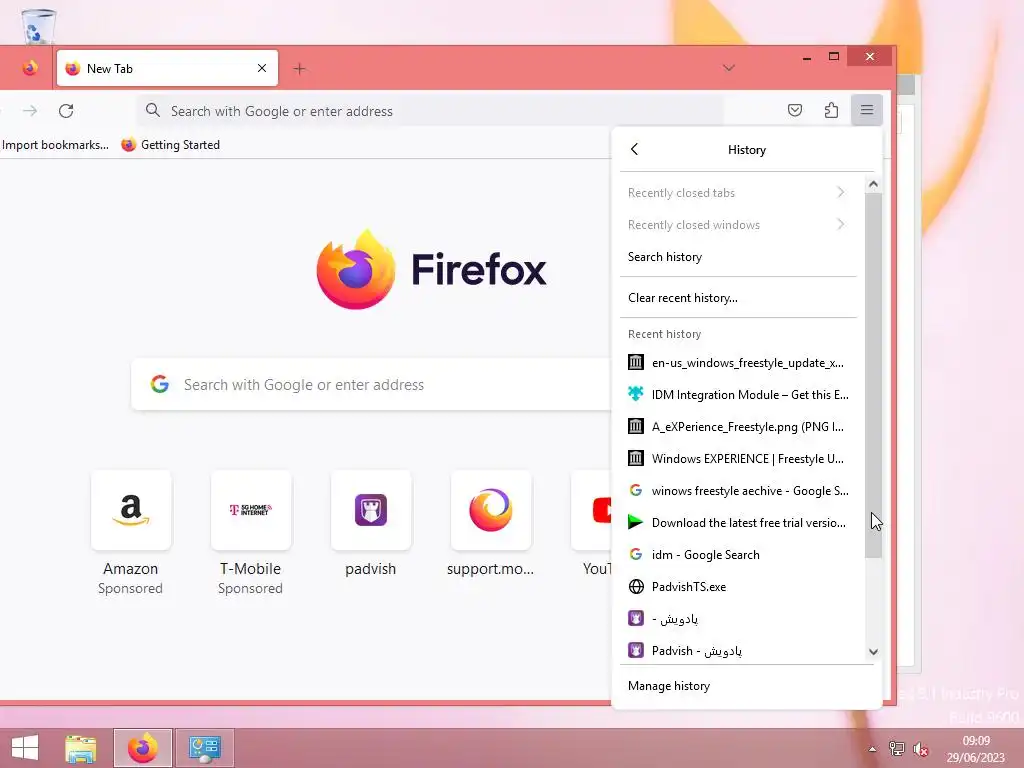Open PadvishTS.exe history entry

(737, 586)
